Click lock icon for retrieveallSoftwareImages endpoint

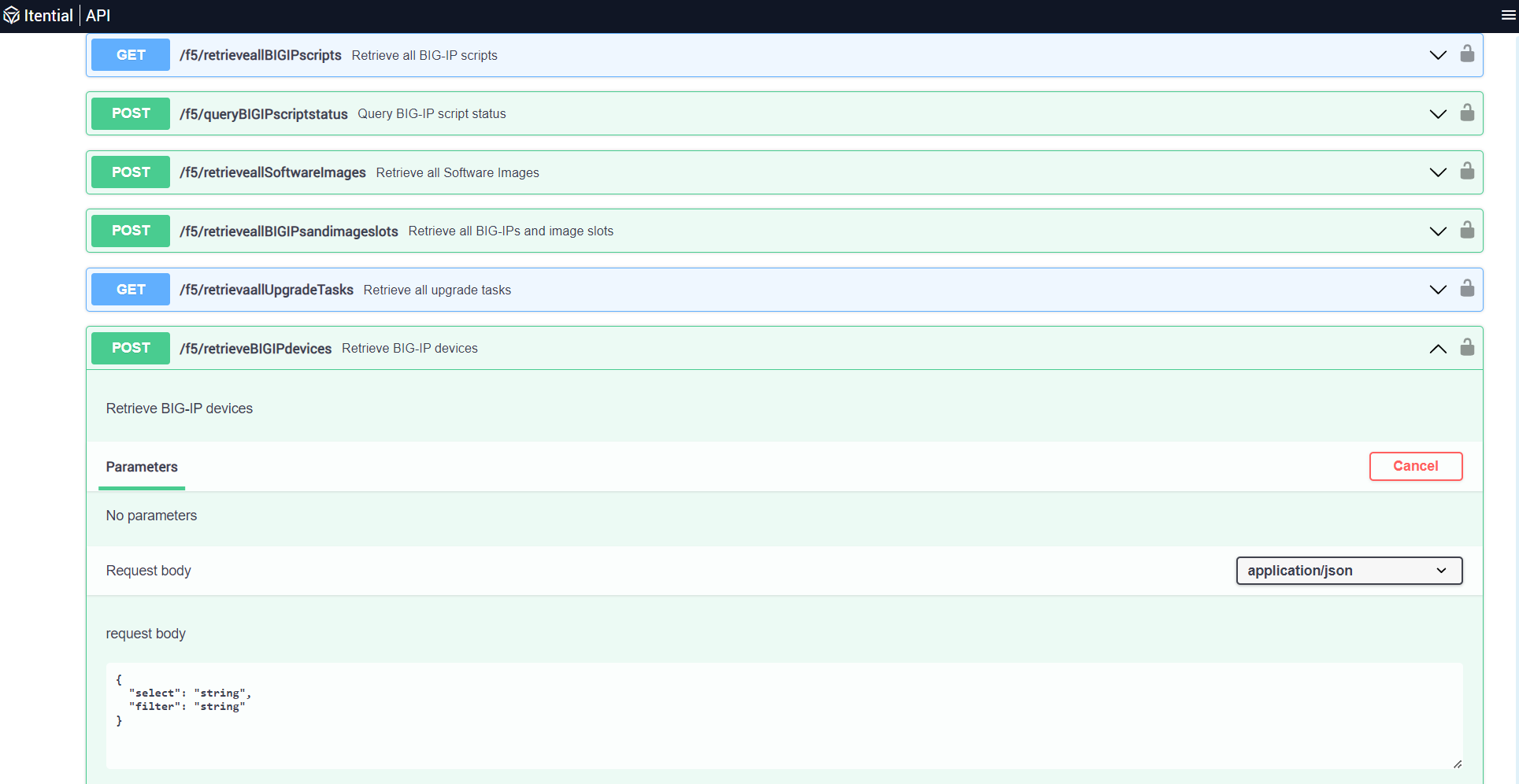1466,172
